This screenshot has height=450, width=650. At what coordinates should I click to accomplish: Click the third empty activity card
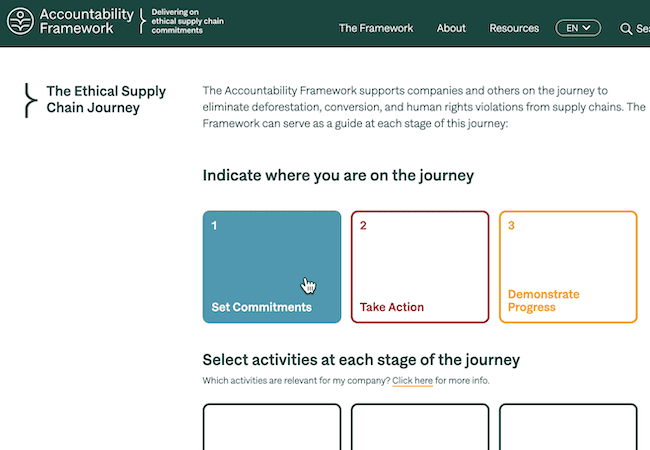tap(568, 427)
